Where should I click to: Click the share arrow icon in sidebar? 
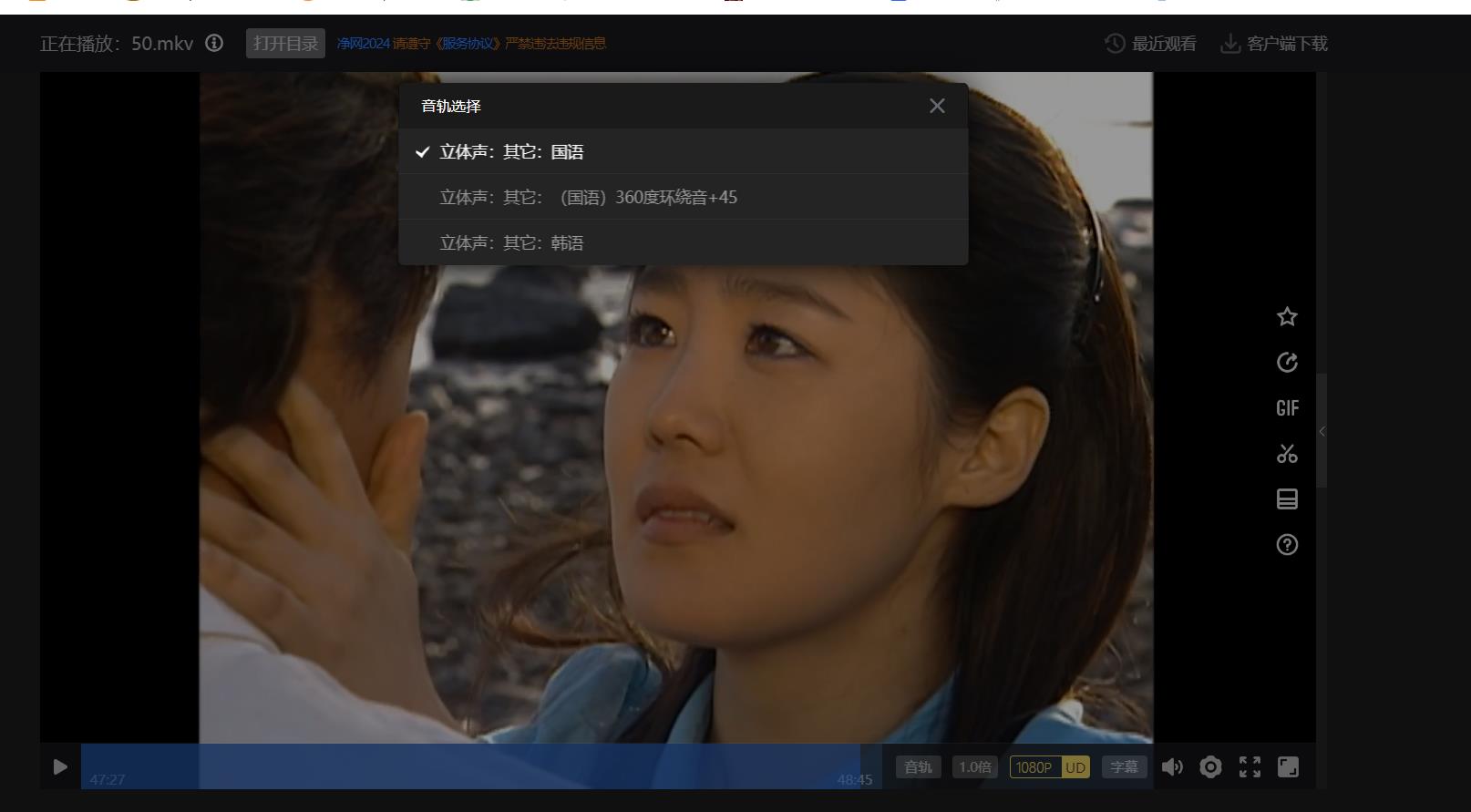[1287, 362]
